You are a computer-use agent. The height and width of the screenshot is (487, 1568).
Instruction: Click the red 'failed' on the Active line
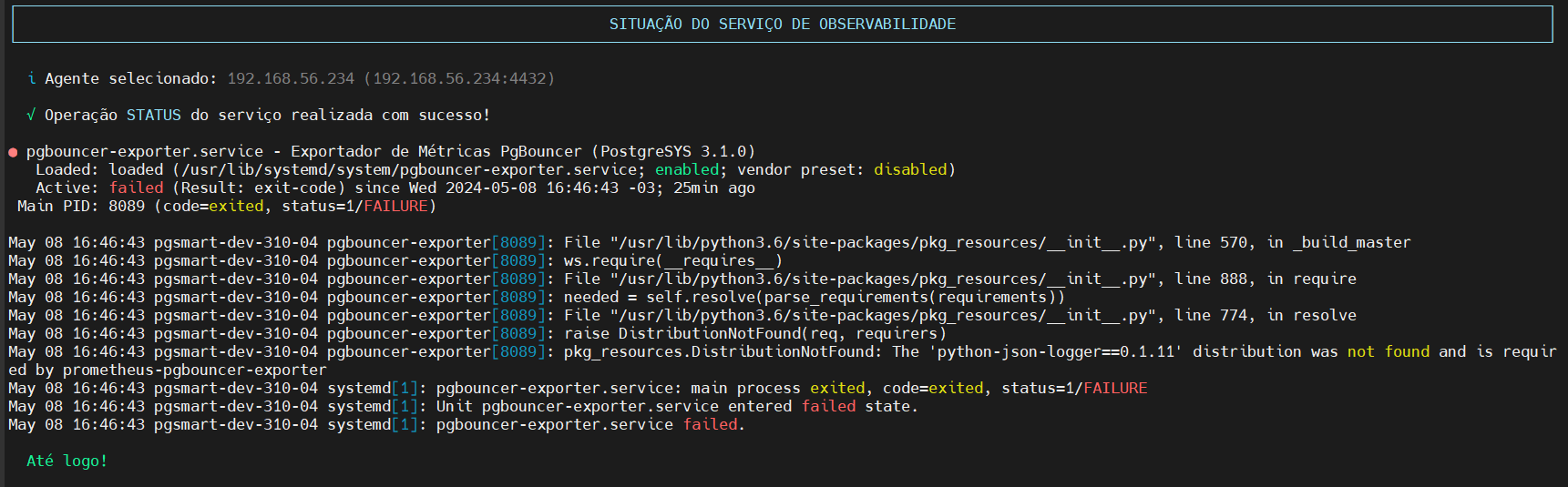(x=136, y=188)
